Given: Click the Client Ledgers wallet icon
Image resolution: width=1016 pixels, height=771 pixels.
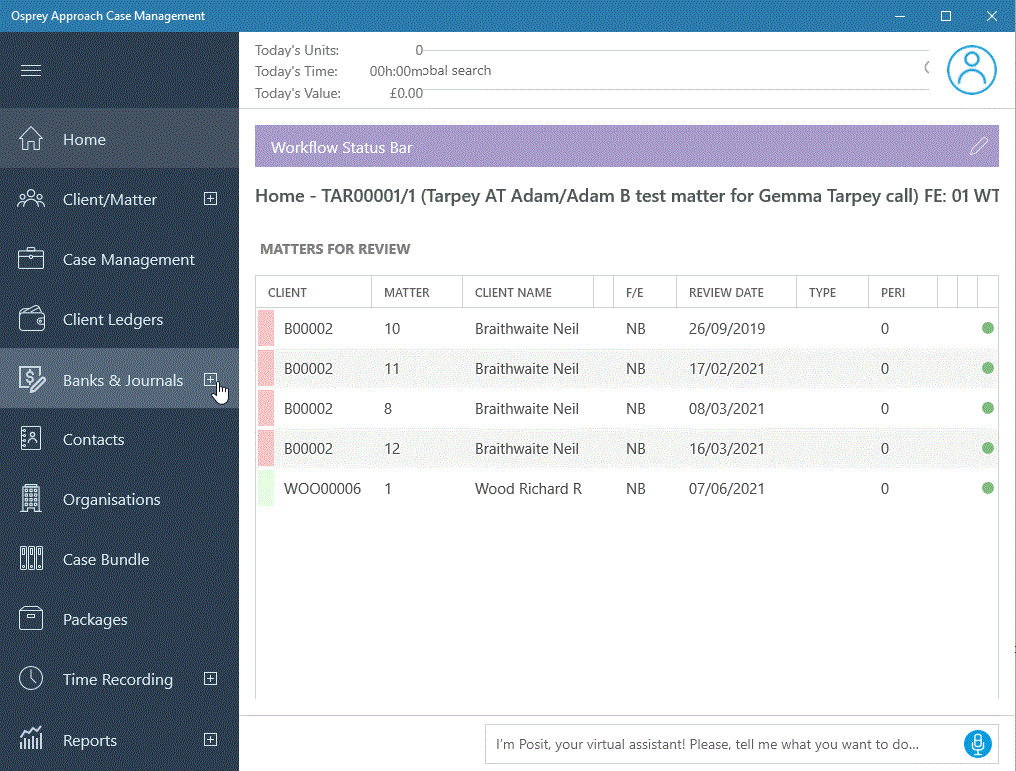Looking at the screenshot, I should 31,319.
